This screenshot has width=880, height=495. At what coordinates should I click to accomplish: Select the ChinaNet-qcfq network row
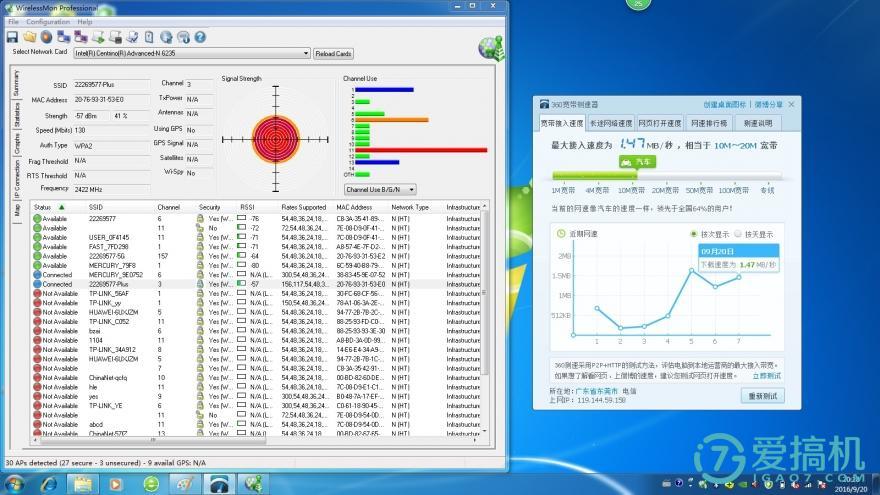tap(256, 378)
